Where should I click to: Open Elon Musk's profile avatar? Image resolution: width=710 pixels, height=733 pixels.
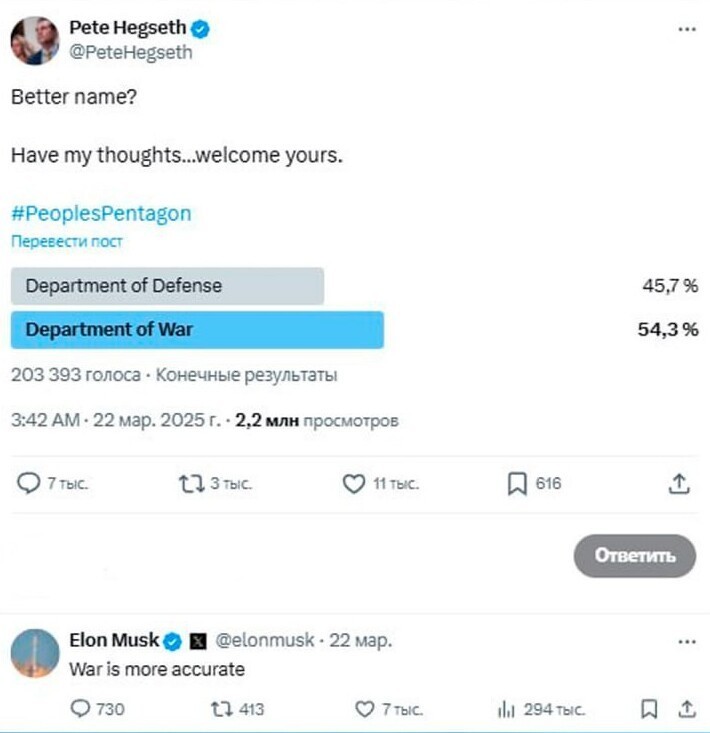pyautogui.click(x=35, y=653)
